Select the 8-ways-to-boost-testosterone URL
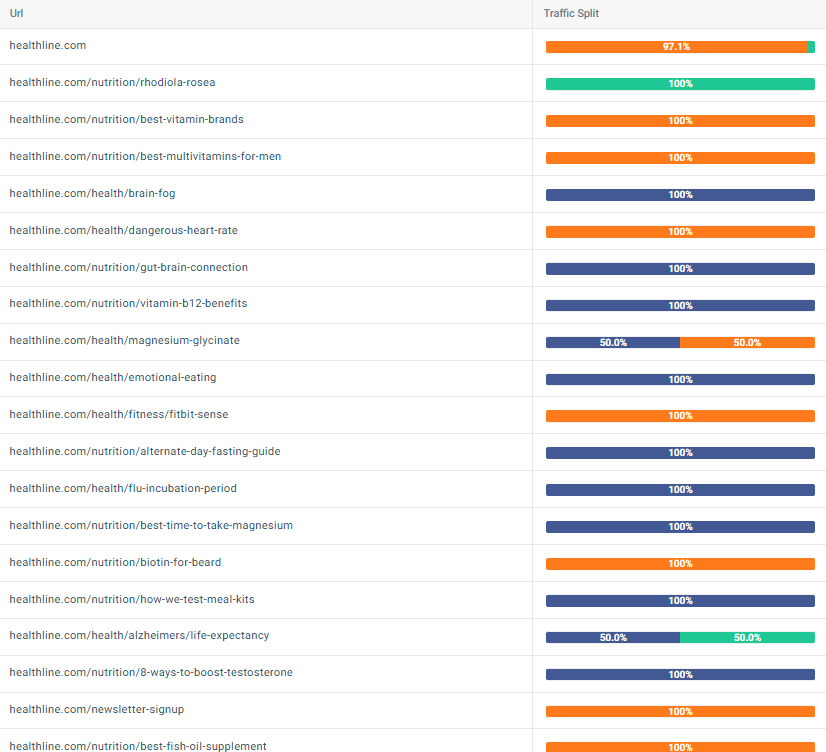 pos(151,672)
